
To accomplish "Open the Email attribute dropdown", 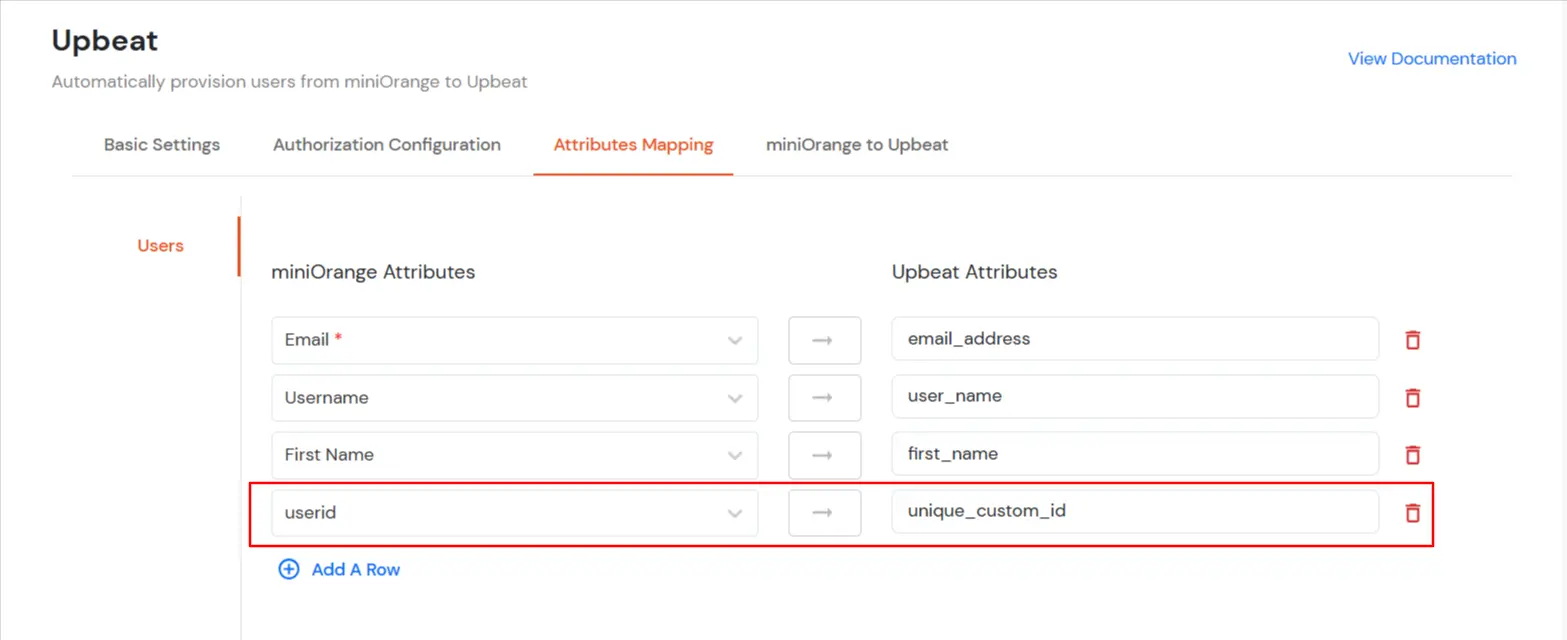I will tap(515, 340).
